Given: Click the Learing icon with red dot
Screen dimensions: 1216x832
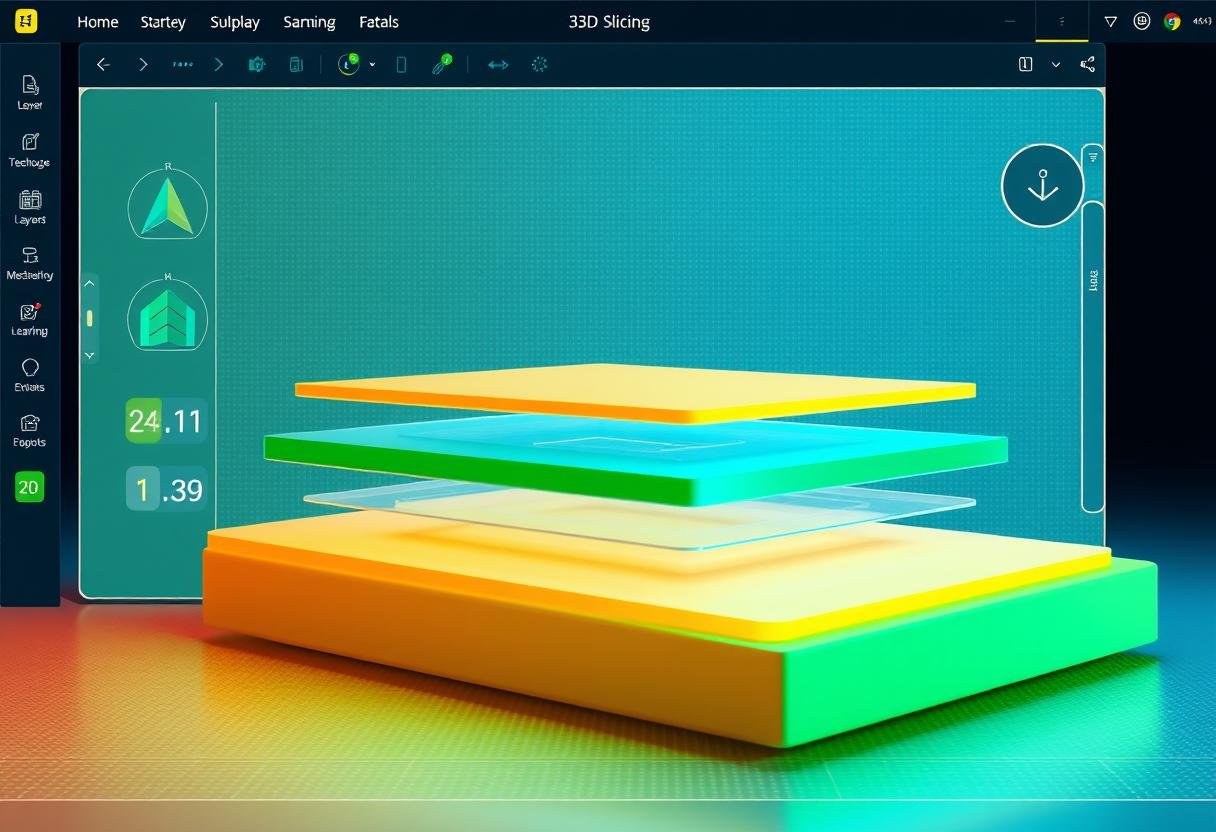Looking at the screenshot, I should click(30, 318).
